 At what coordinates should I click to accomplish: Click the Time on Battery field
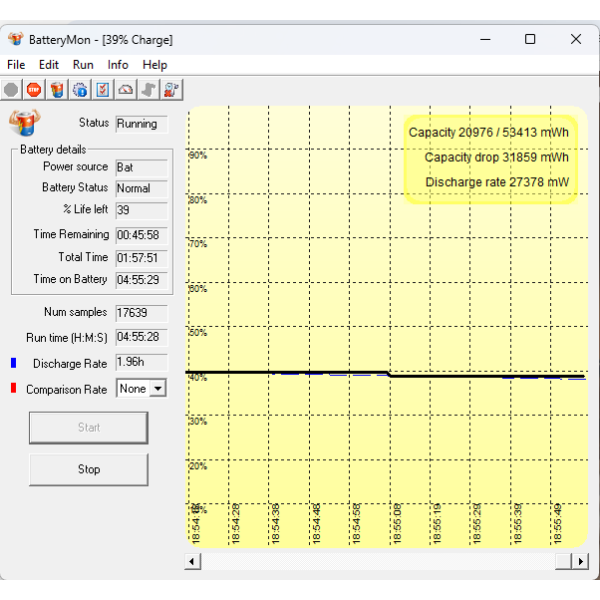pyautogui.click(x=142, y=280)
